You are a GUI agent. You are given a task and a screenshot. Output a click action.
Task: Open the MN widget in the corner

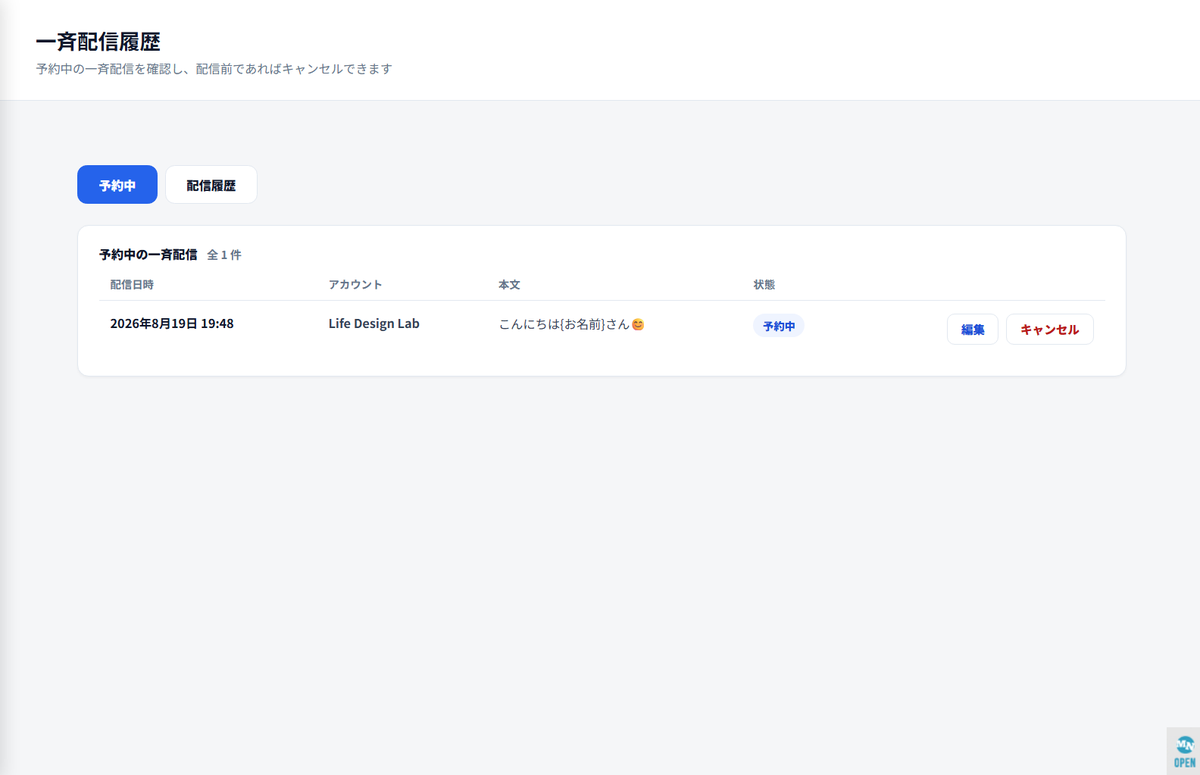pyautogui.click(x=1184, y=750)
